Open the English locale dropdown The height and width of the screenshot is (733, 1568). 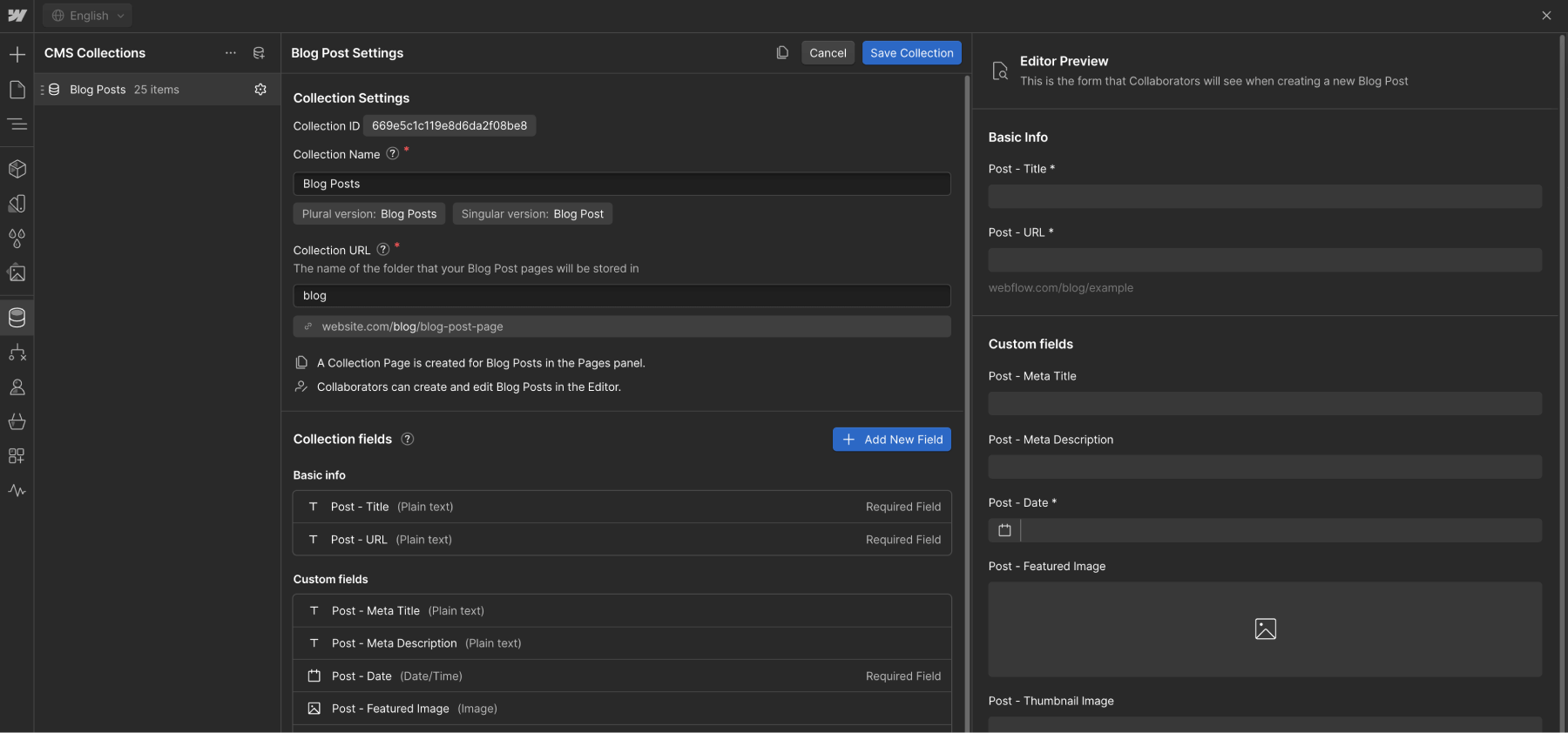tap(87, 16)
